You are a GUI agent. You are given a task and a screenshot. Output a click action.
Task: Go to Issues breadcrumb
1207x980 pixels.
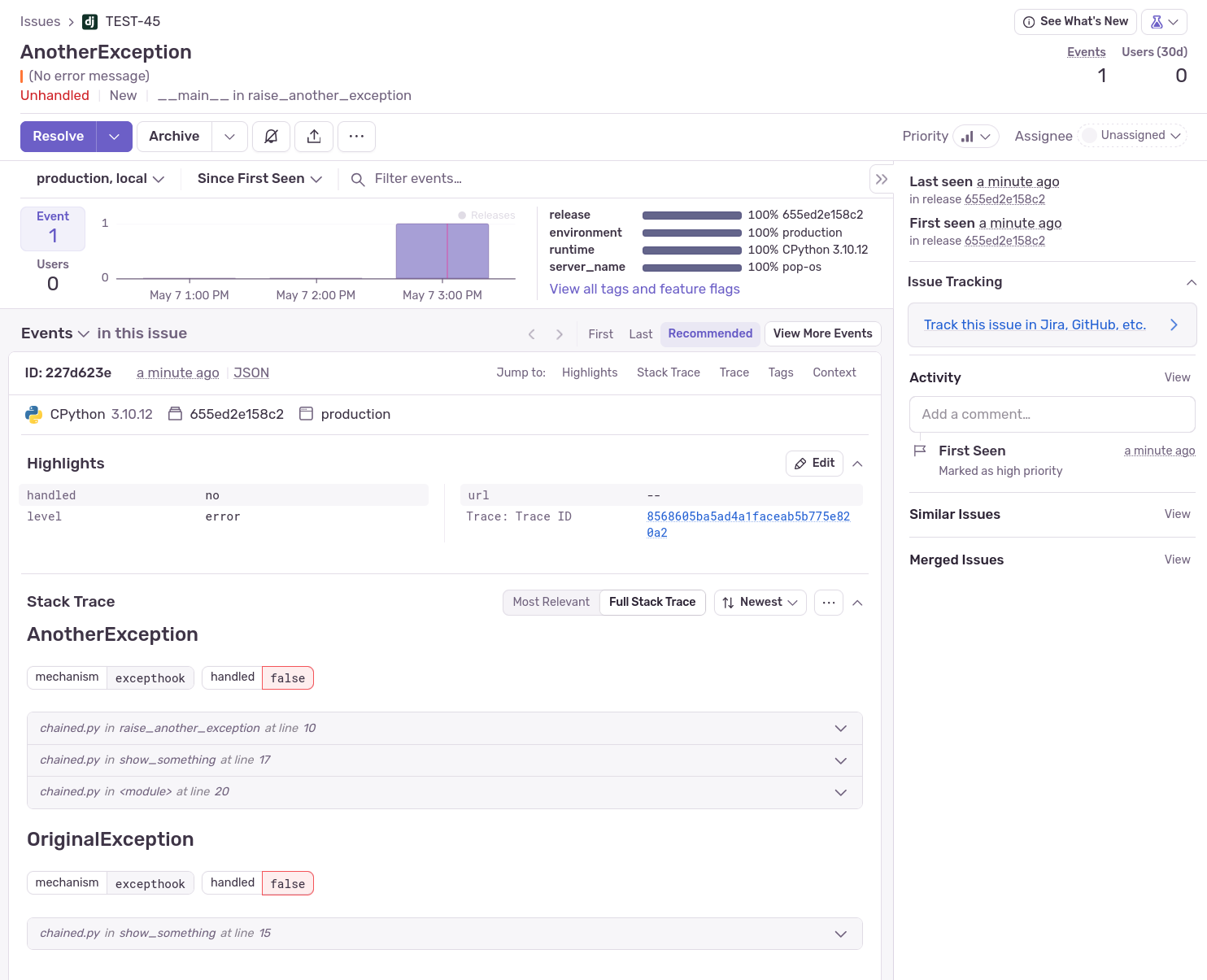(x=41, y=22)
